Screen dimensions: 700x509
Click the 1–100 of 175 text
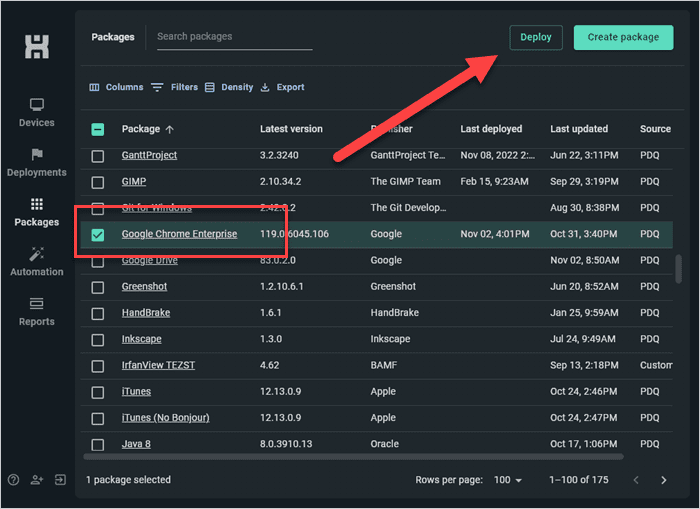(x=579, y=480)
